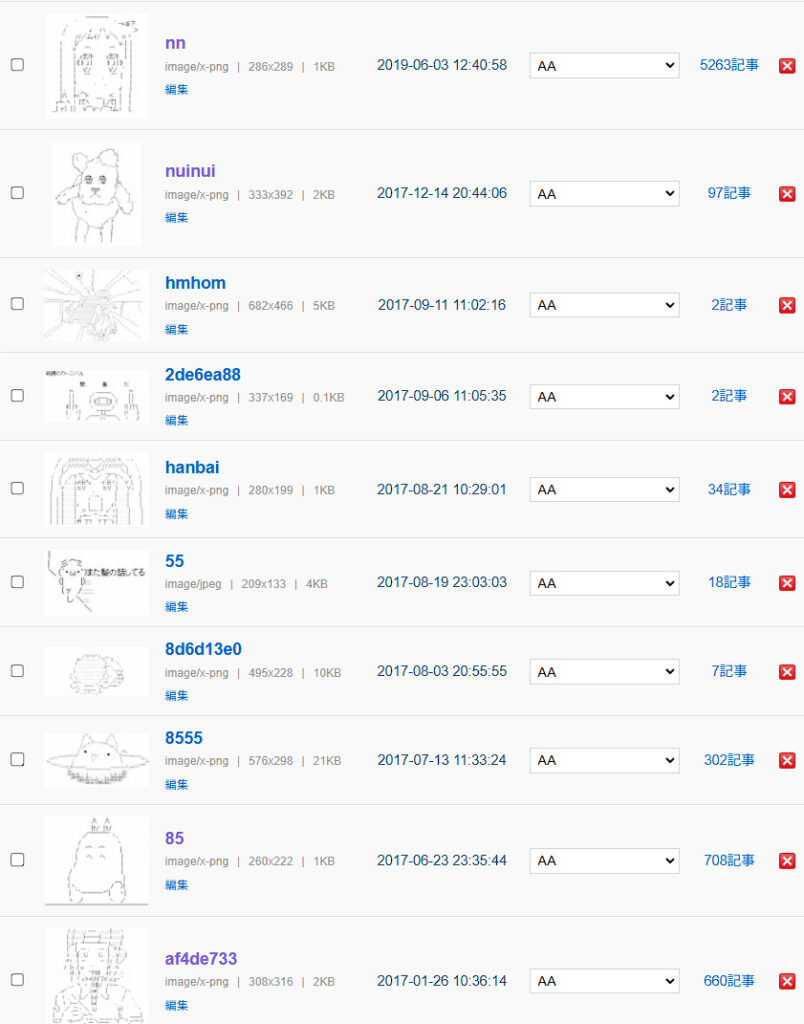Screen dimensions: 804x1024
Task: Open the 708記事 link for image 85
Action: (729, 860)
